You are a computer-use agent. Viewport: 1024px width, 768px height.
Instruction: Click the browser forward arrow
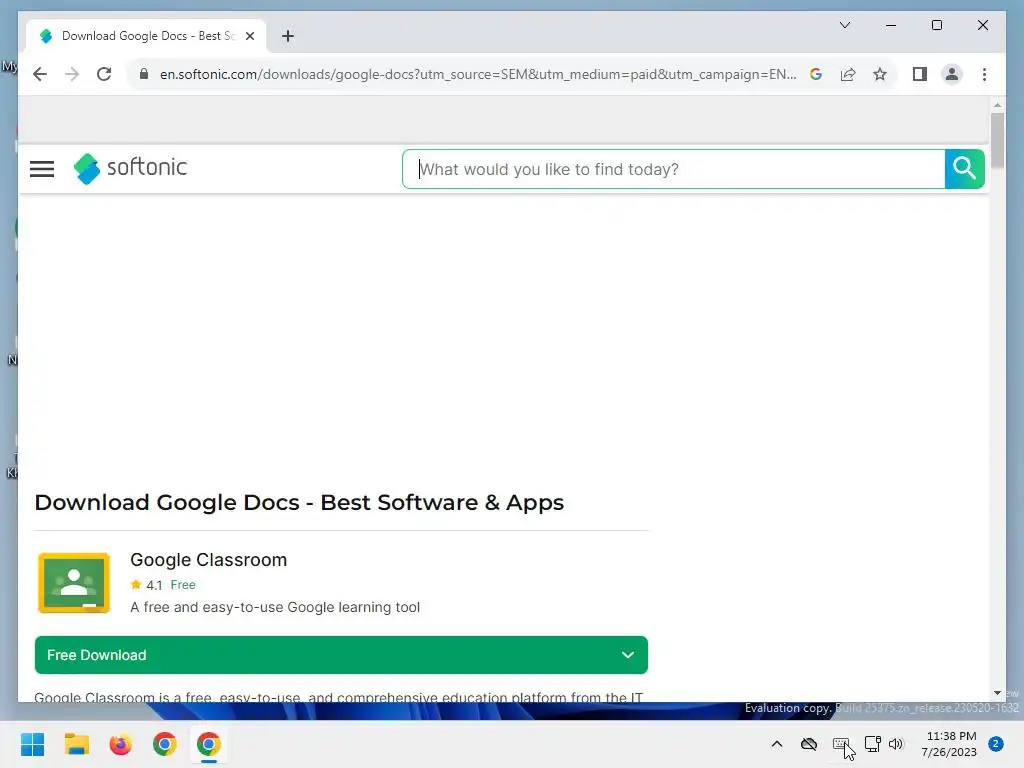[x=72, y=74]
